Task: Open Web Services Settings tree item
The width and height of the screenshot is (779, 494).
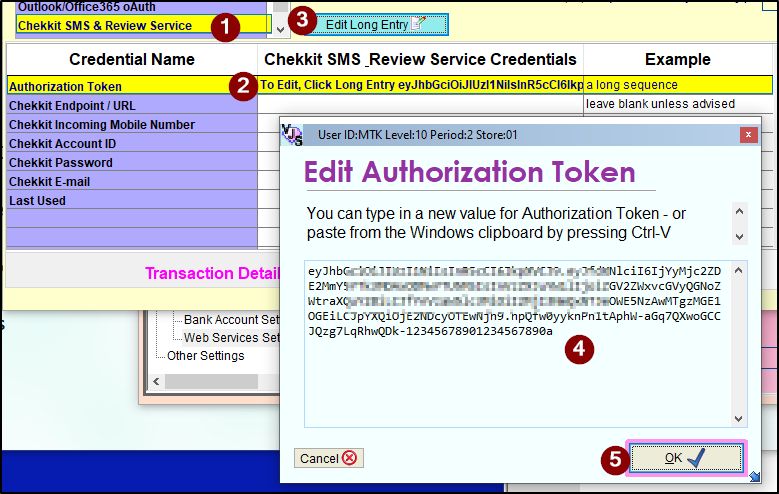Action: click(x=232, y=337)
